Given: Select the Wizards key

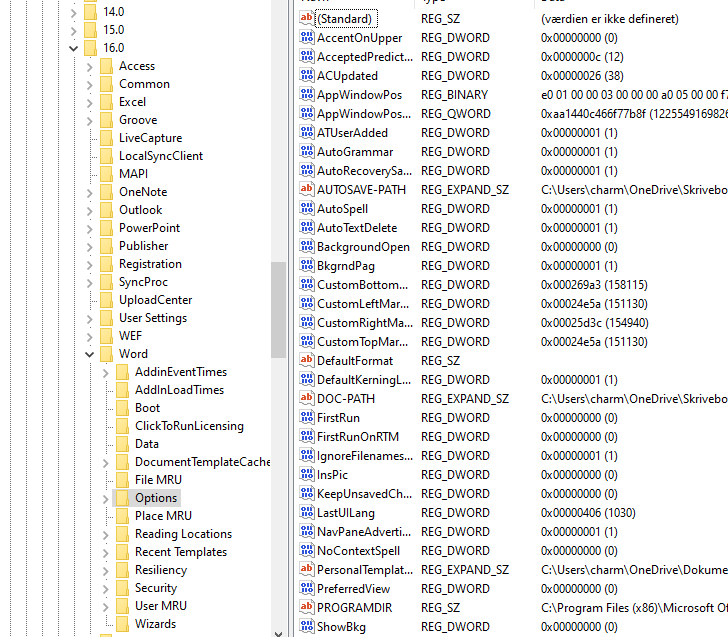Looking at the screenshot, I should [x=156, y=624].
